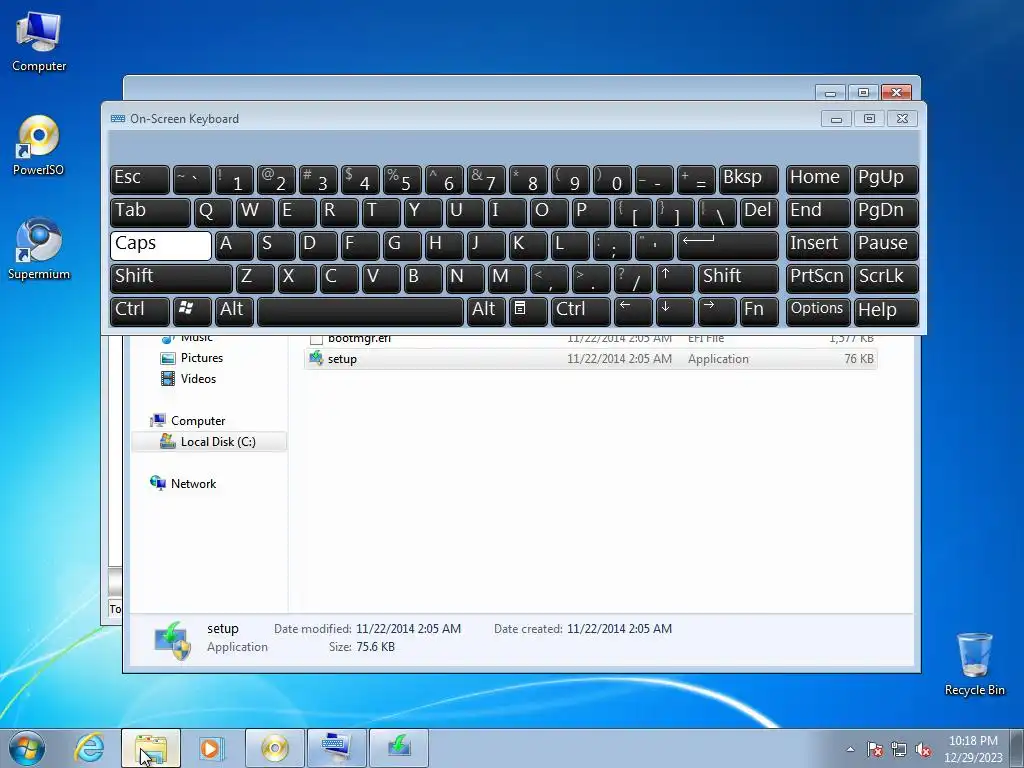This screenshot has width=1024, height=768.
Task: Click the backslash key
Action: click(717, 212)
